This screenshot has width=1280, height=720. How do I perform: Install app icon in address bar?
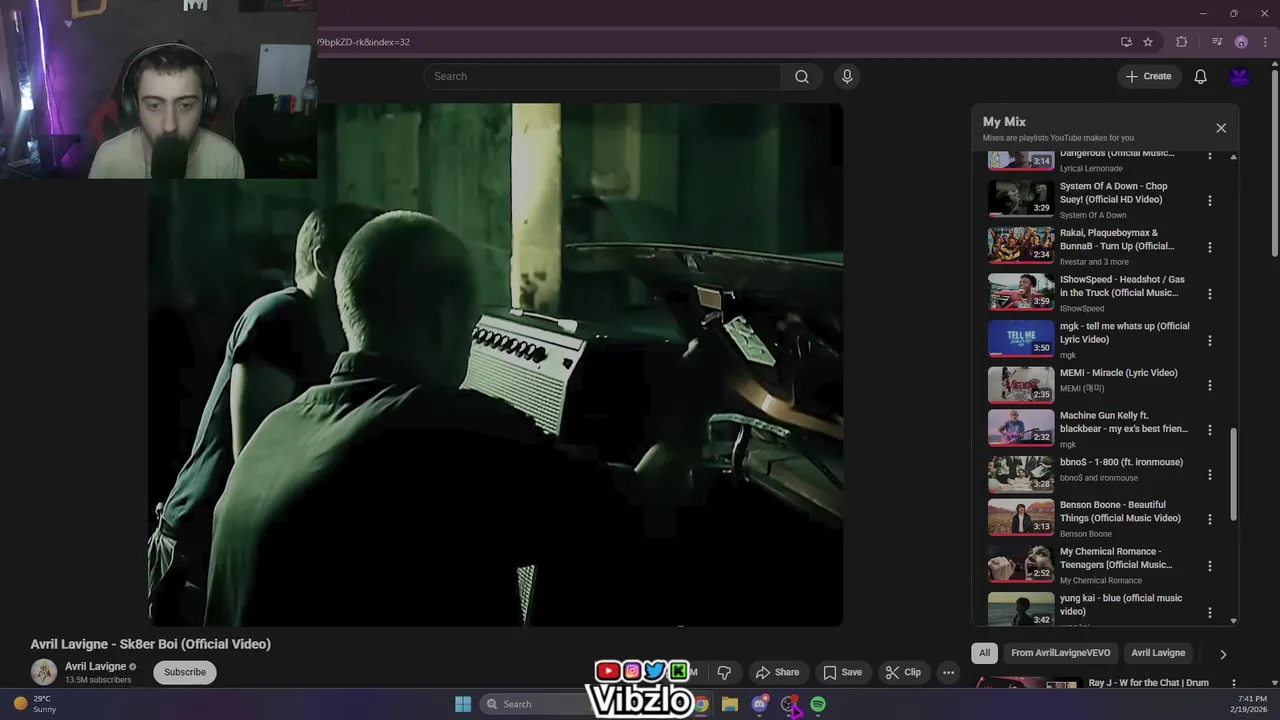click(1126, 42)
